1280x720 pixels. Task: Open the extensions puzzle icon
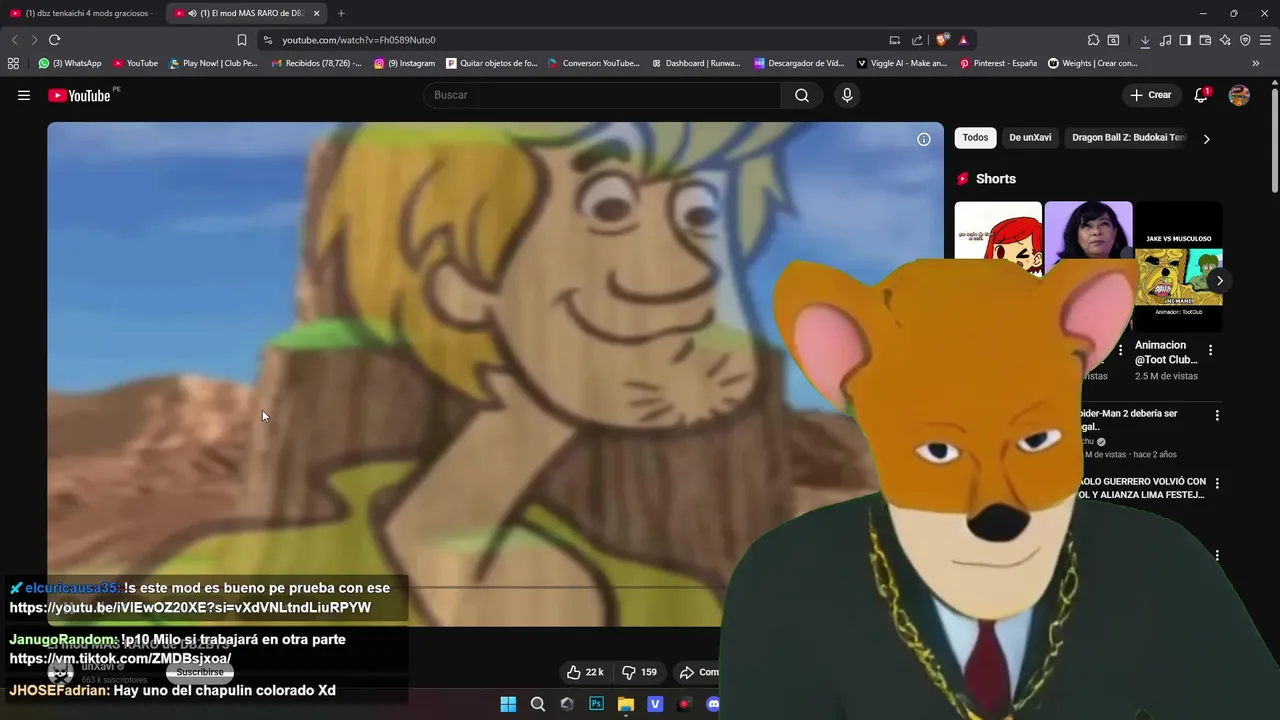(1093, 40)
